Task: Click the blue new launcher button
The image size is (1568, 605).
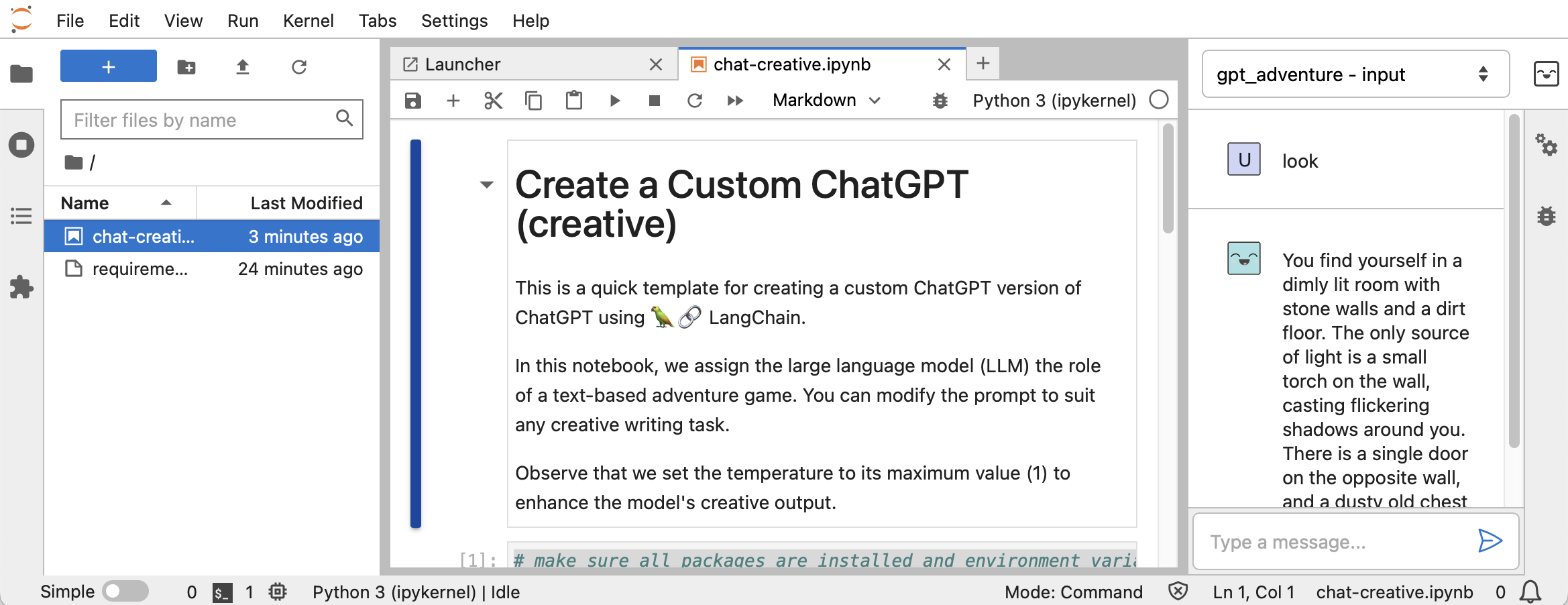Action: (x=109, y=66)
